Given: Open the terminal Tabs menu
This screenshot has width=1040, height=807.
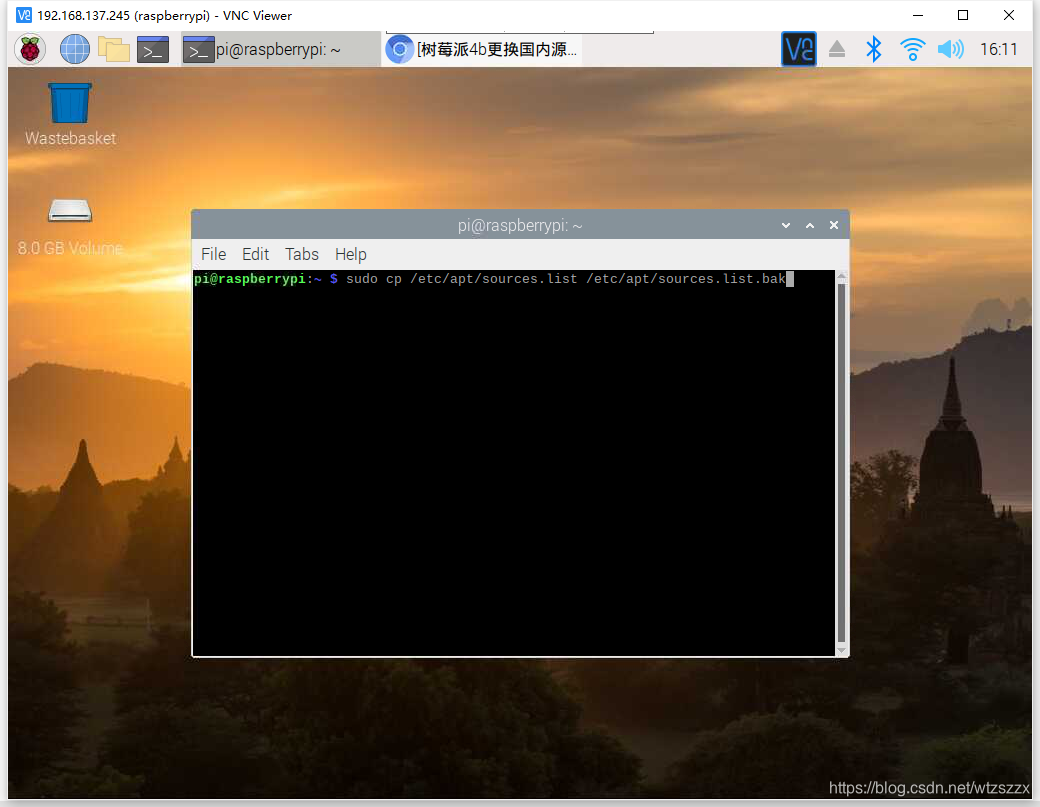Looking at the screenshot, I should (302, 254).
